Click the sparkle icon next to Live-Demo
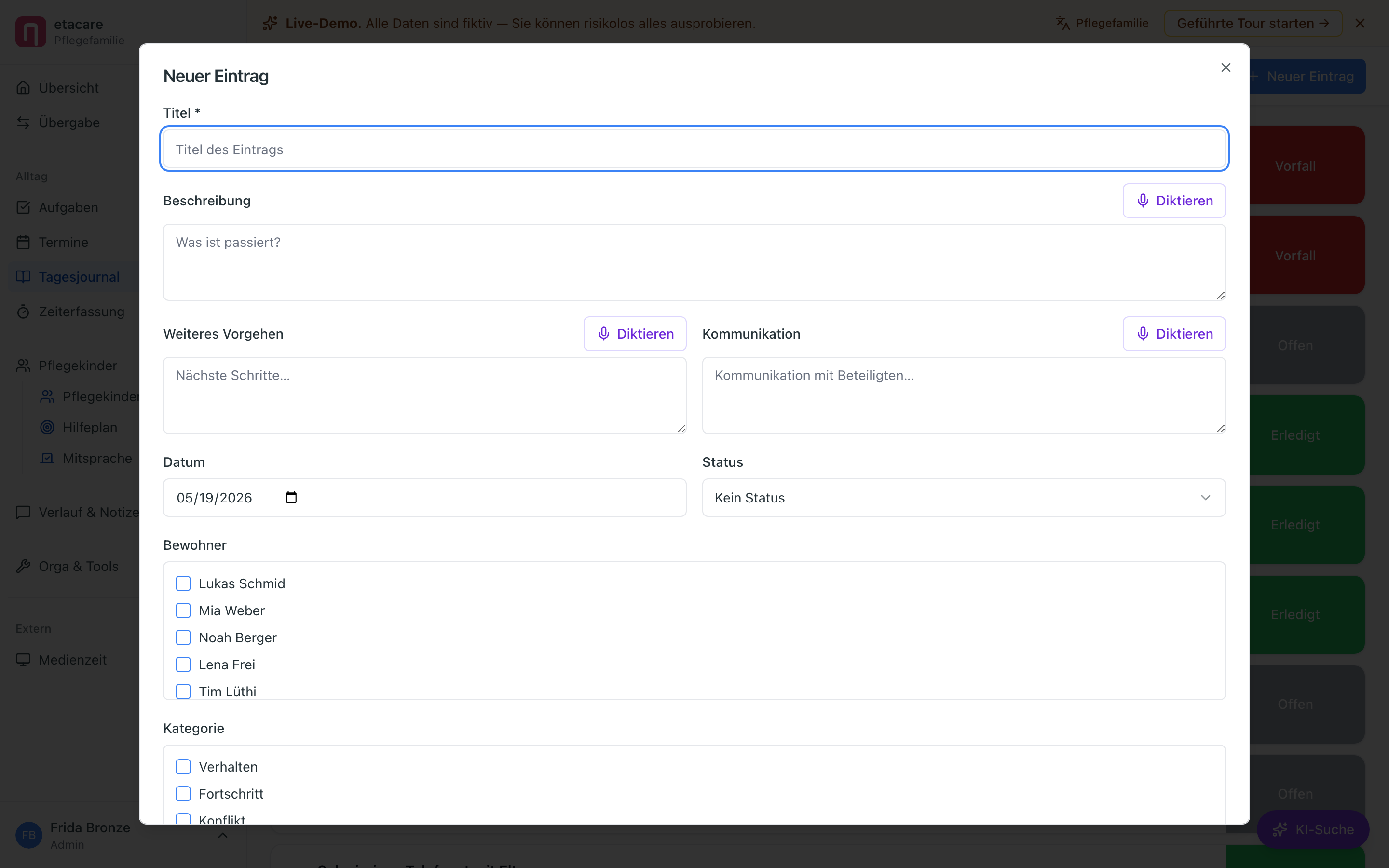 (270, 23)
